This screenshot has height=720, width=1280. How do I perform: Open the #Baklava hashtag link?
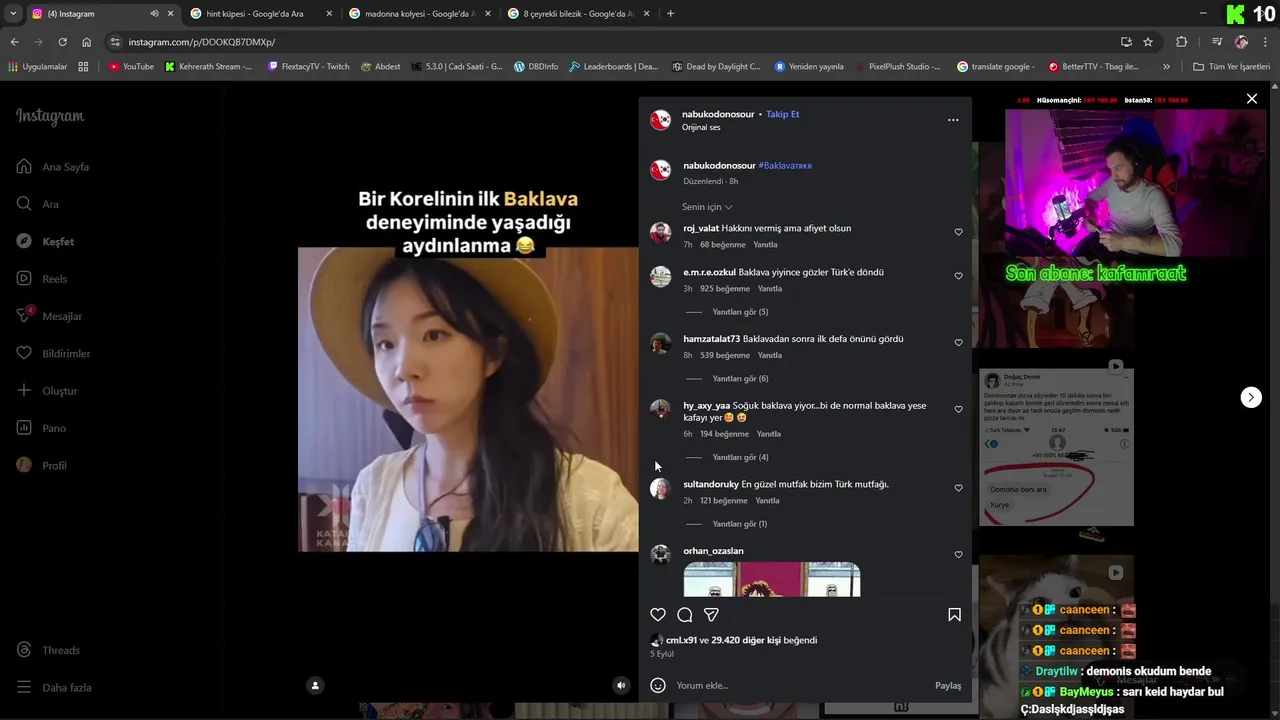pos(785,166)
